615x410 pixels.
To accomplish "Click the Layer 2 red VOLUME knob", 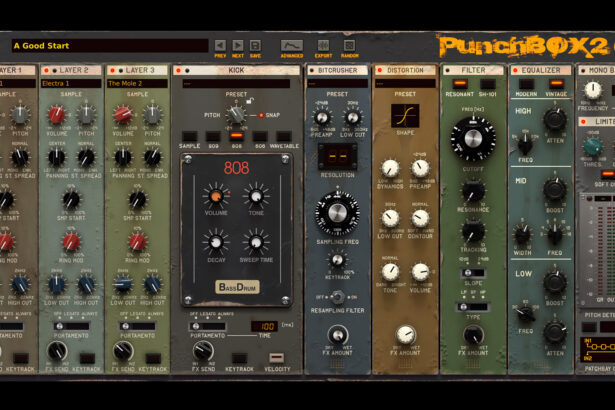I will [56, 115].
